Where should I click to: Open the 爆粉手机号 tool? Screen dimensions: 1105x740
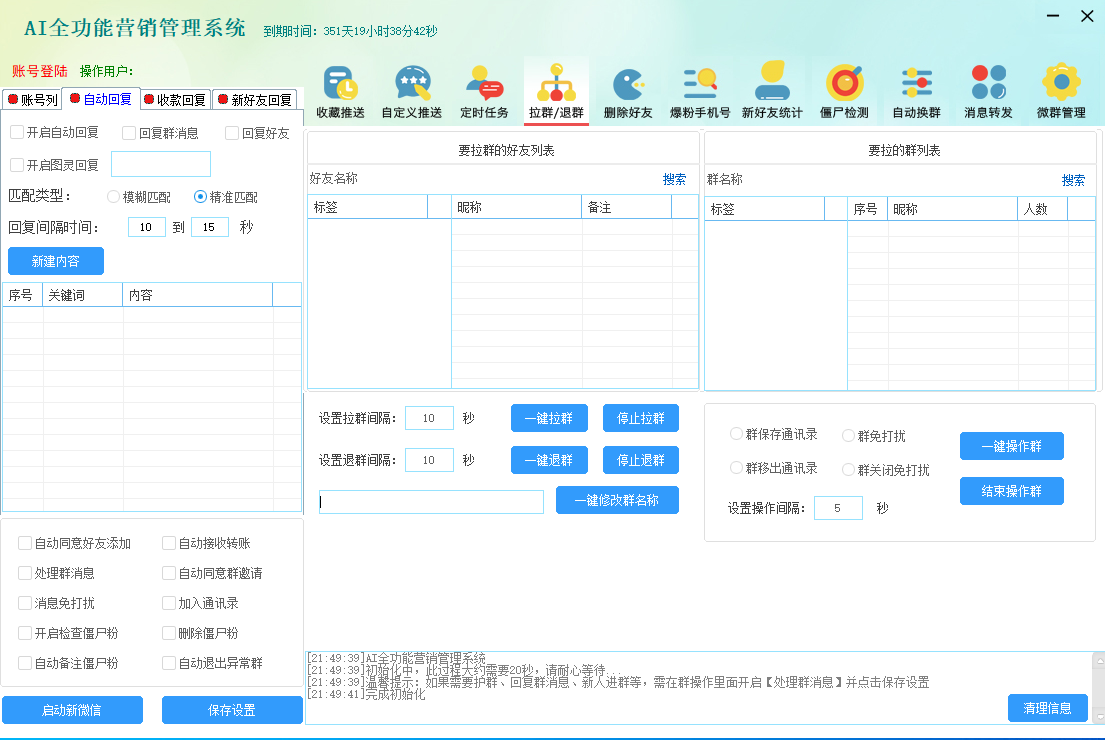pos(700,92)
